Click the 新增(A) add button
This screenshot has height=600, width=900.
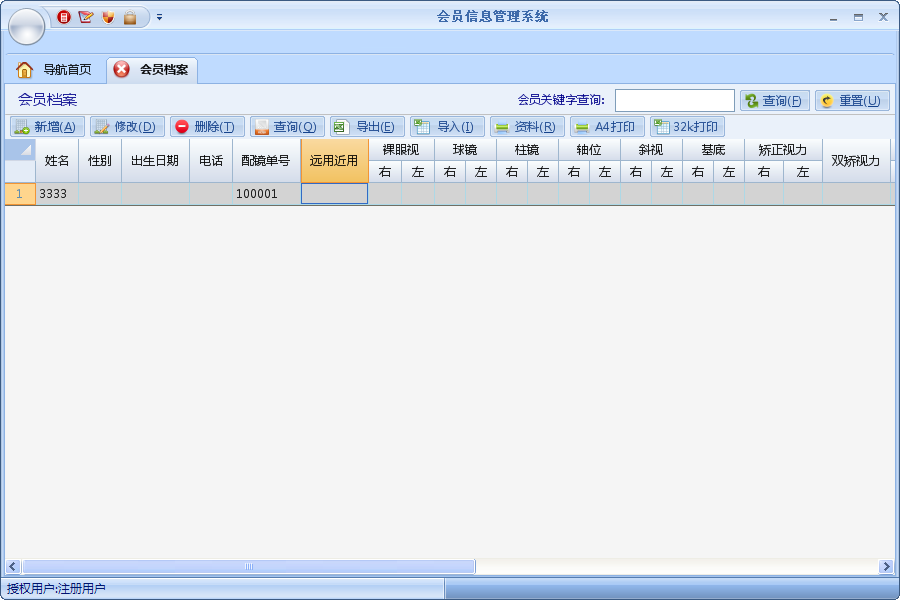[47, 126]
